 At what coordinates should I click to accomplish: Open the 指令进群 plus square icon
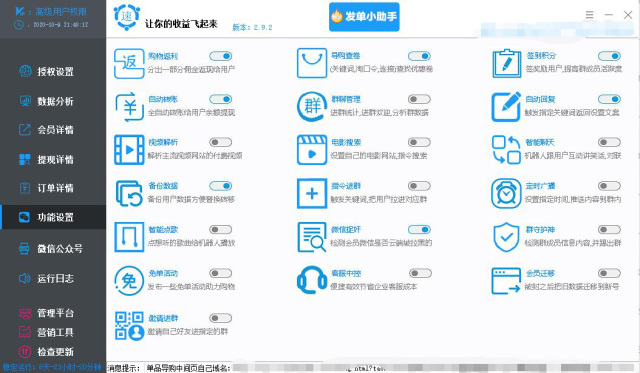pos(312,193)
